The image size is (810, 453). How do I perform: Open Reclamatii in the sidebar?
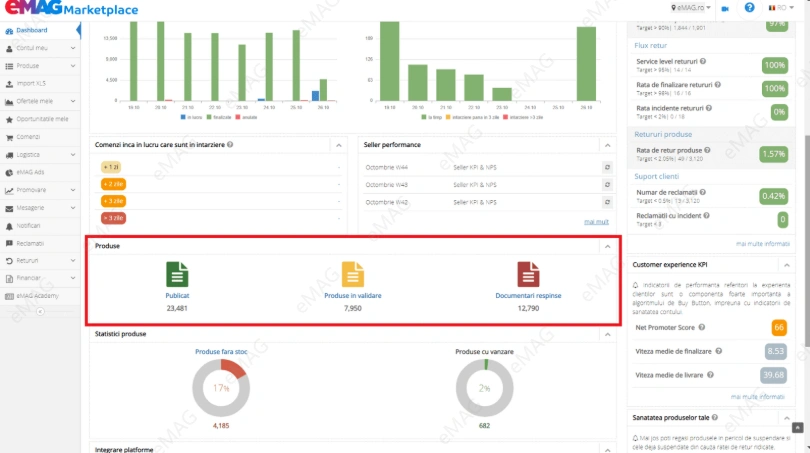click(x=30, y=243)
